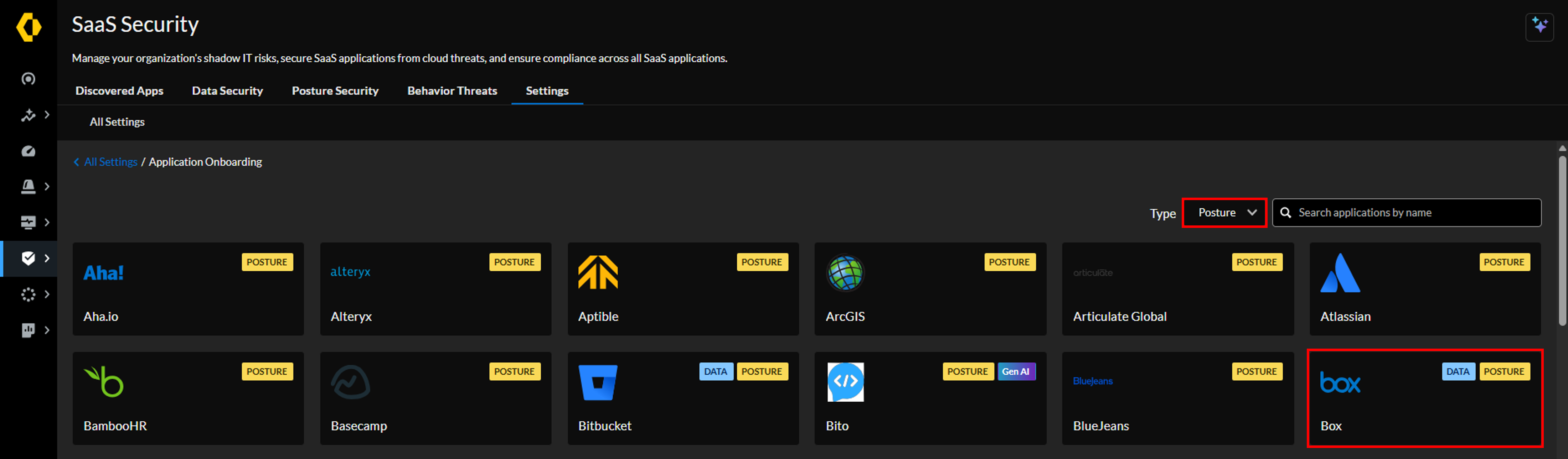This screenshot has width=1568, height=459.
Task: Open the Bitbucket application card
Action: coord(683,398)
